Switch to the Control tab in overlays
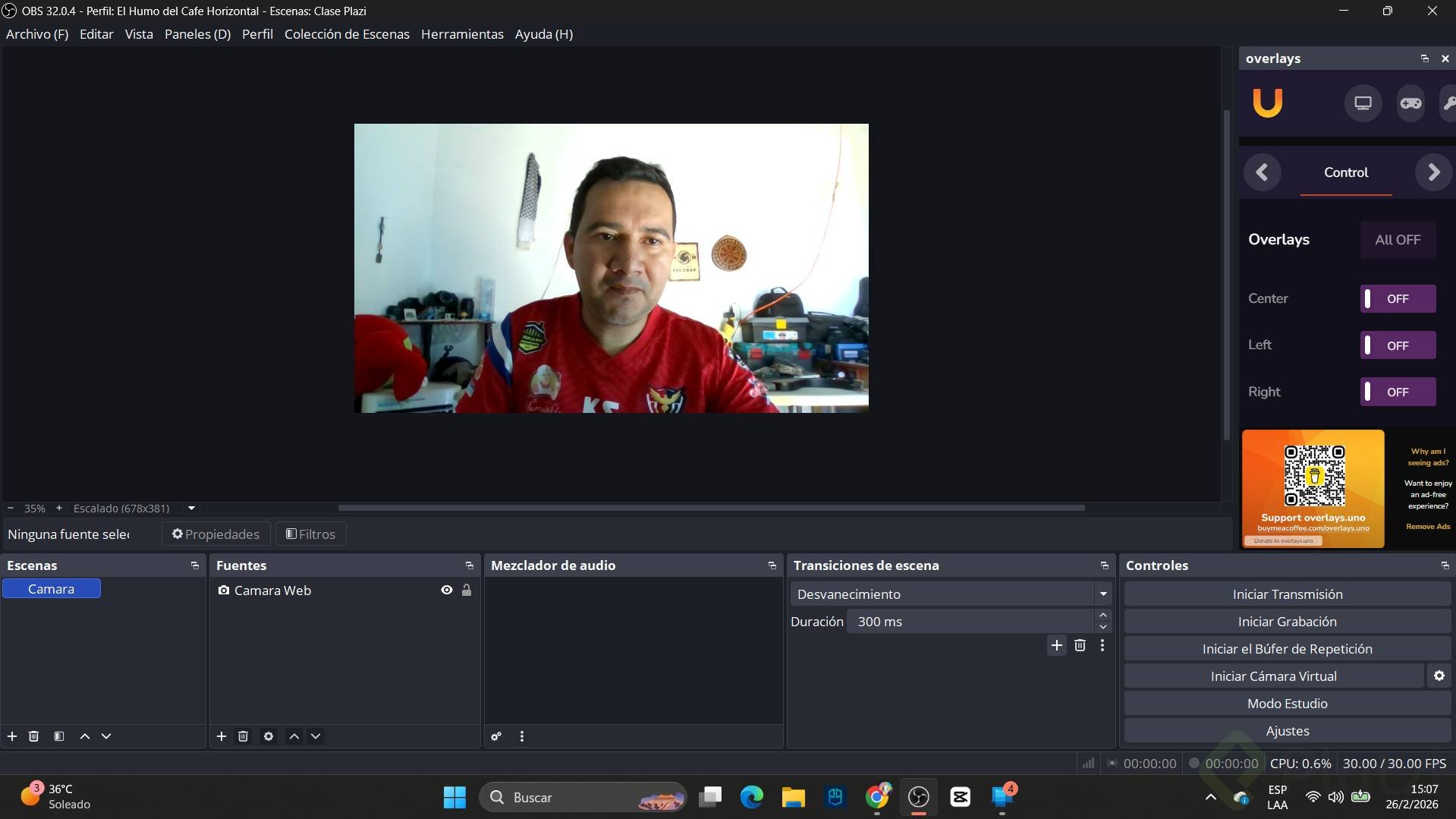Screen dimensions: 1456x819 1345,172
